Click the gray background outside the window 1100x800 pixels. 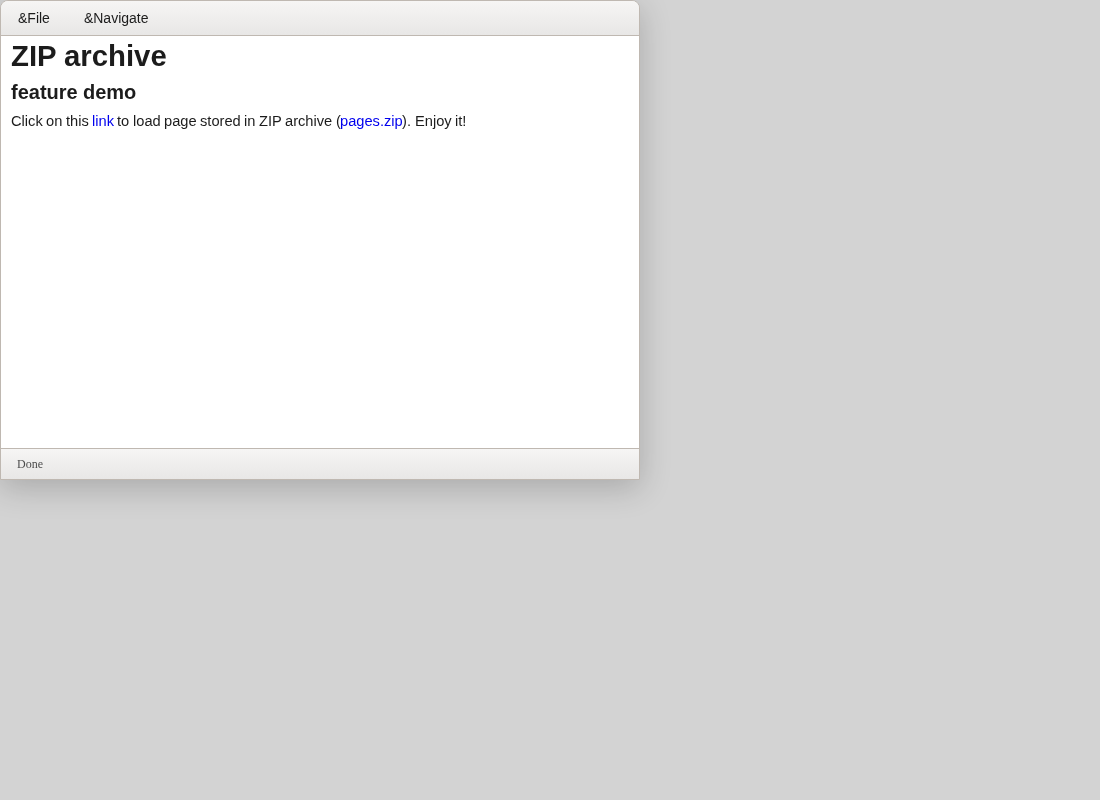(870, 400)
